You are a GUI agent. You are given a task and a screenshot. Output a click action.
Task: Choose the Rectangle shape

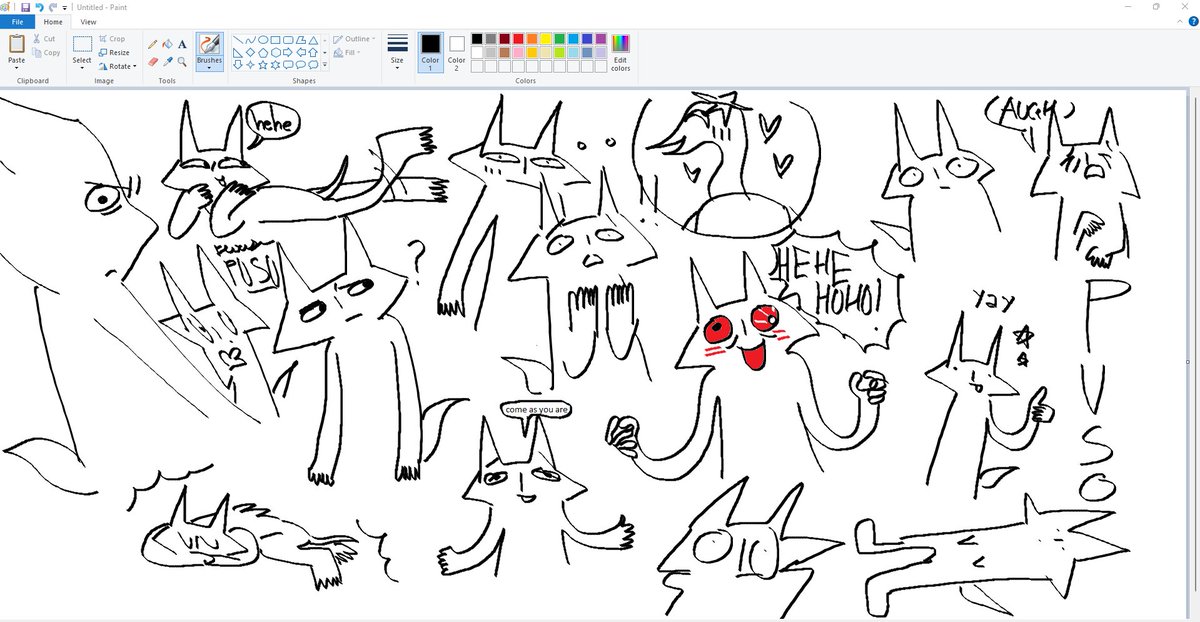(x=275, y=40)
